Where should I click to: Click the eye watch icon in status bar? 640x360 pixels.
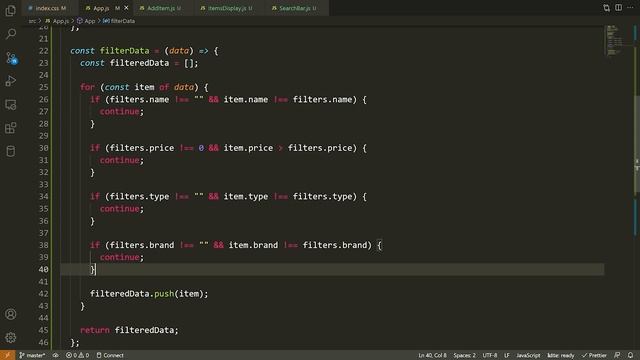56,355
